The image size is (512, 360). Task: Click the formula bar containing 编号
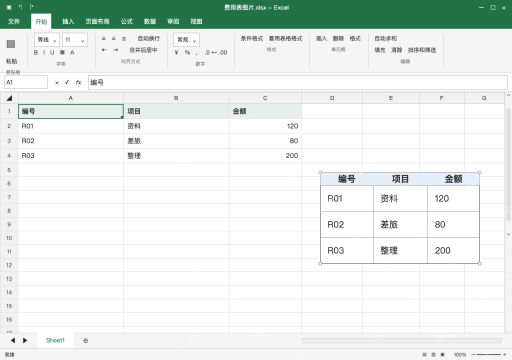pos(298,82)
